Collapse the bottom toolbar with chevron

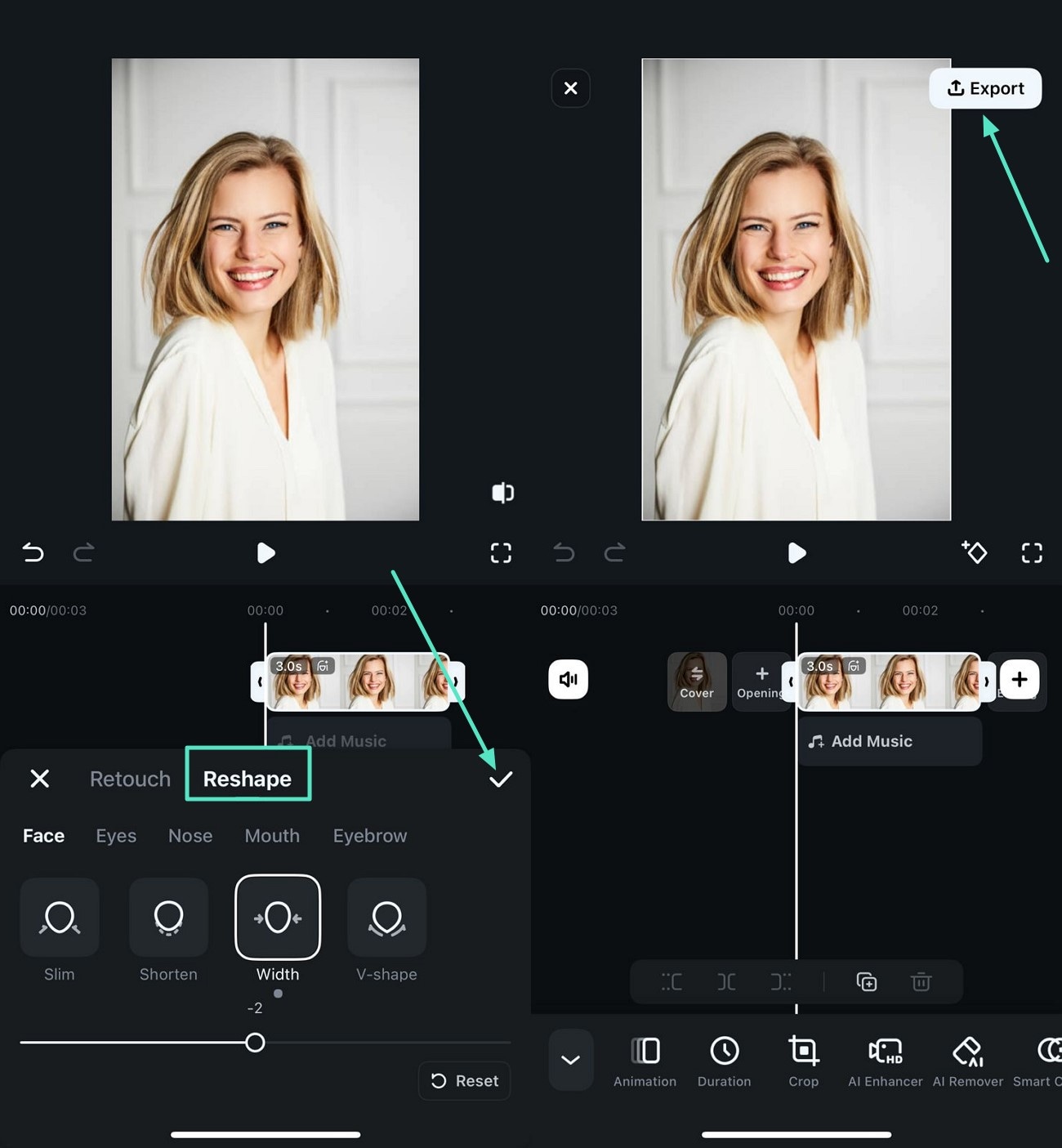coord(570,1060)
